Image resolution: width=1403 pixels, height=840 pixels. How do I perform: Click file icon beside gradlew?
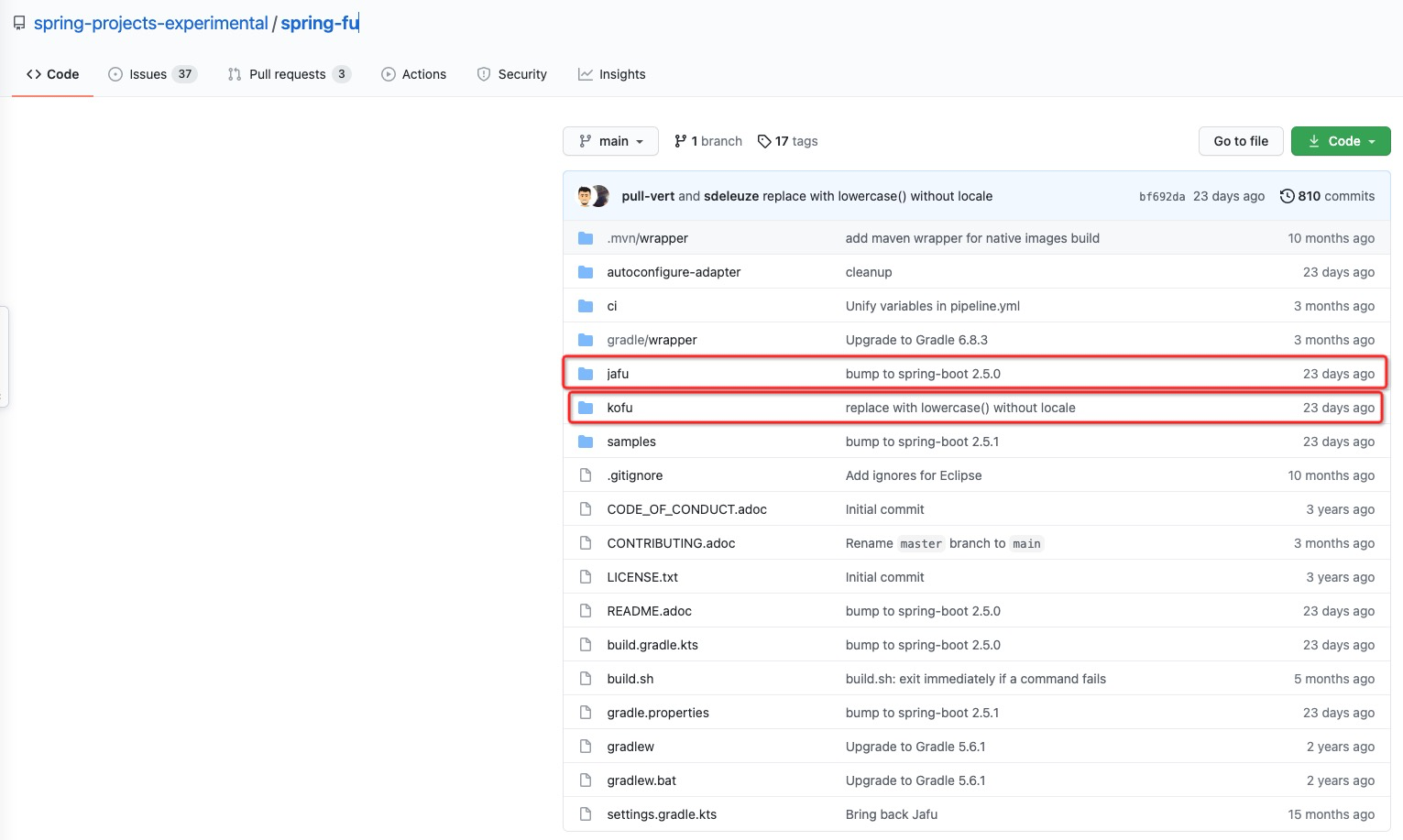586,747
